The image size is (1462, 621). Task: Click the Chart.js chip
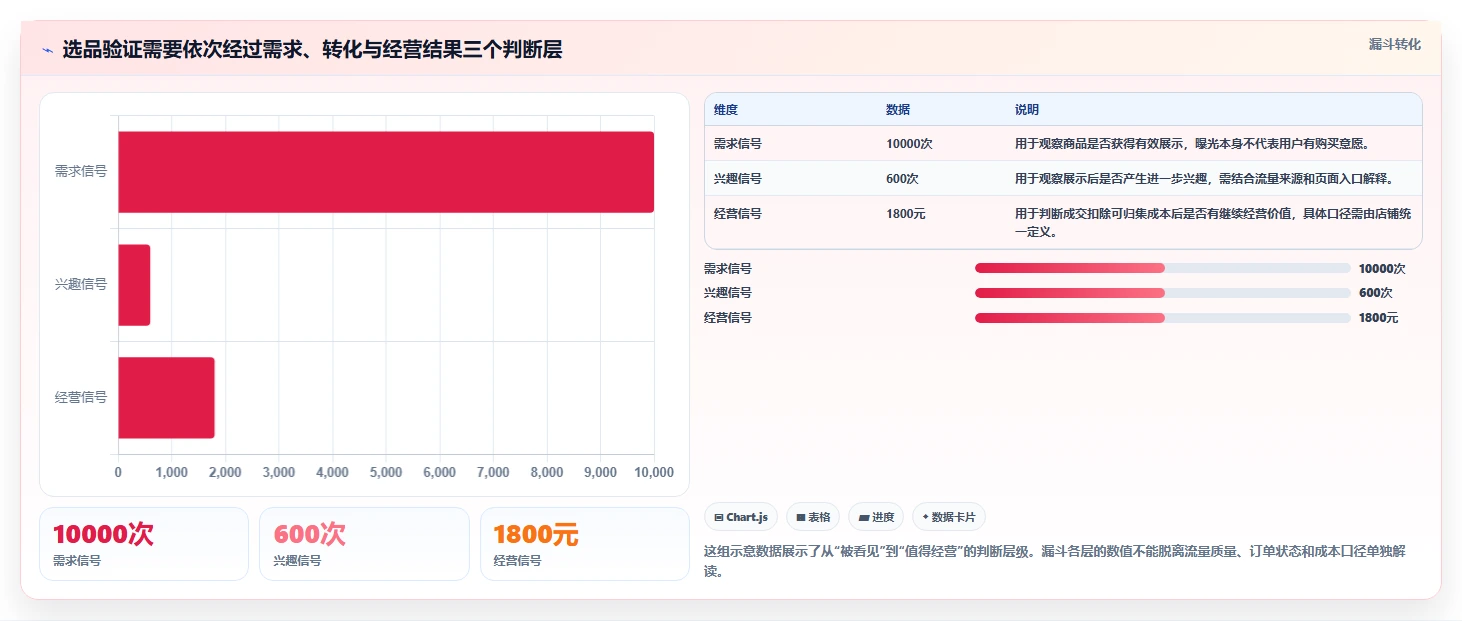[741, 517]
